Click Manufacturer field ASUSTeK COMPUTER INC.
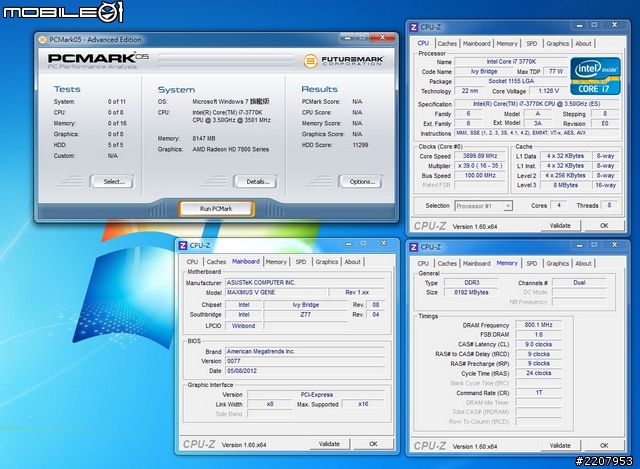The image size is (640, 469). tap(305, 283)
